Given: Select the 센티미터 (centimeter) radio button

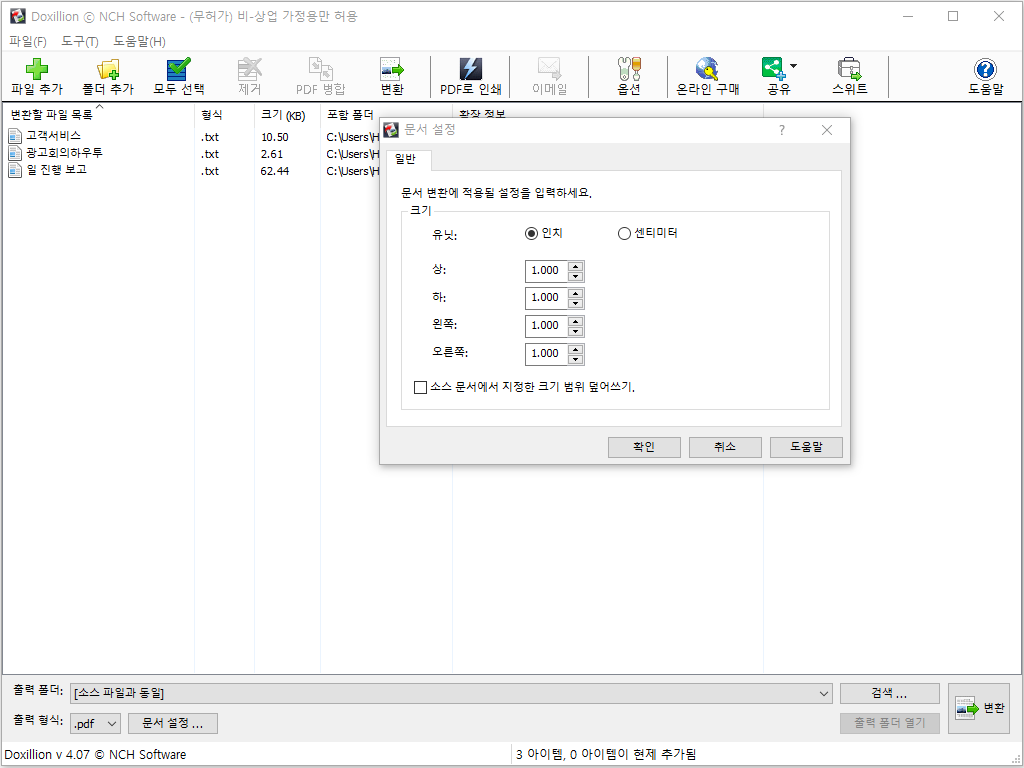Looking at the screenshot, I should [x=624, y=233].
